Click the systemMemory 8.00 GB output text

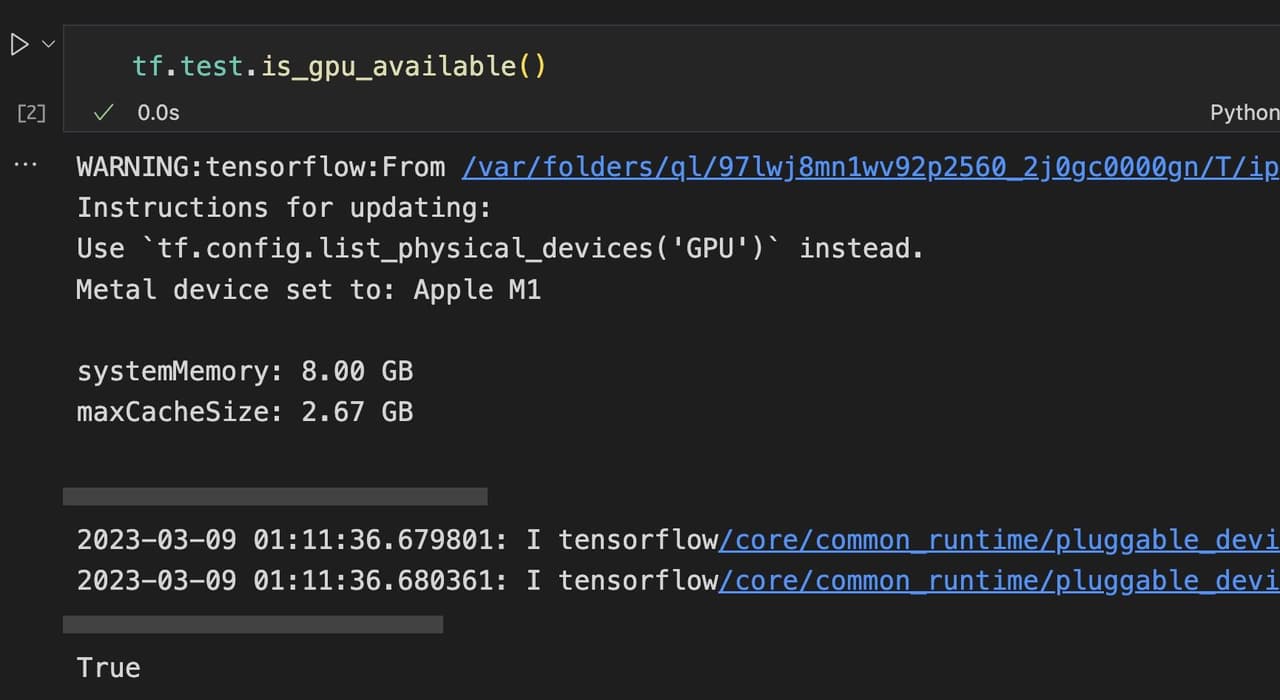(244, 370)
